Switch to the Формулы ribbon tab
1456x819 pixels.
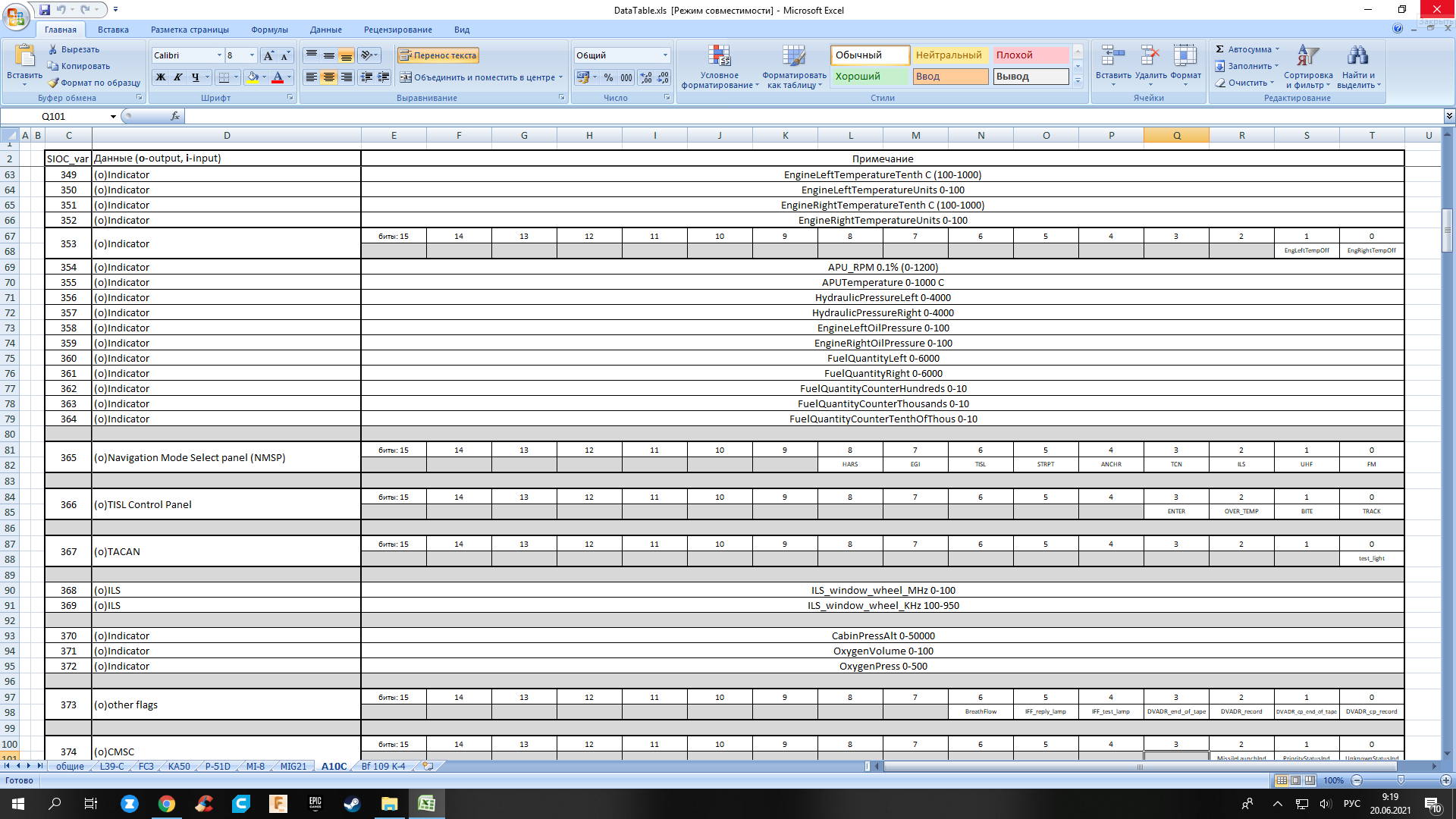(x=269, y=30)
